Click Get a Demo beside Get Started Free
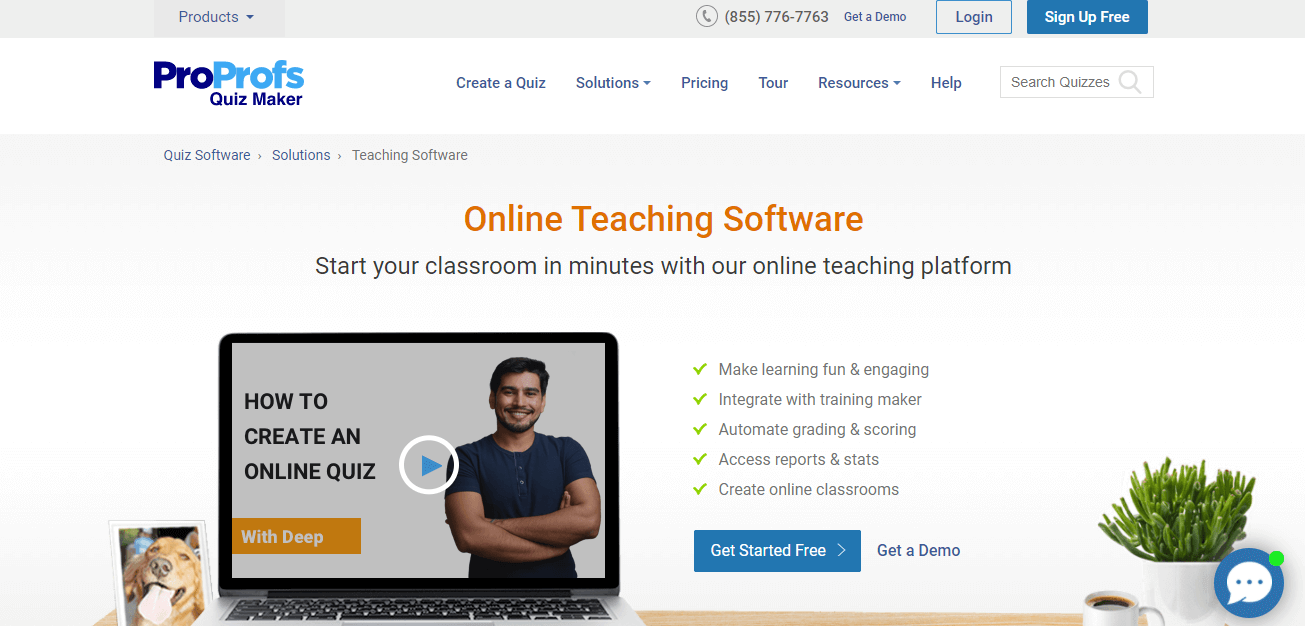Image resolution: width=1305 pixels, height=626 pixels. tap(918, 550)
